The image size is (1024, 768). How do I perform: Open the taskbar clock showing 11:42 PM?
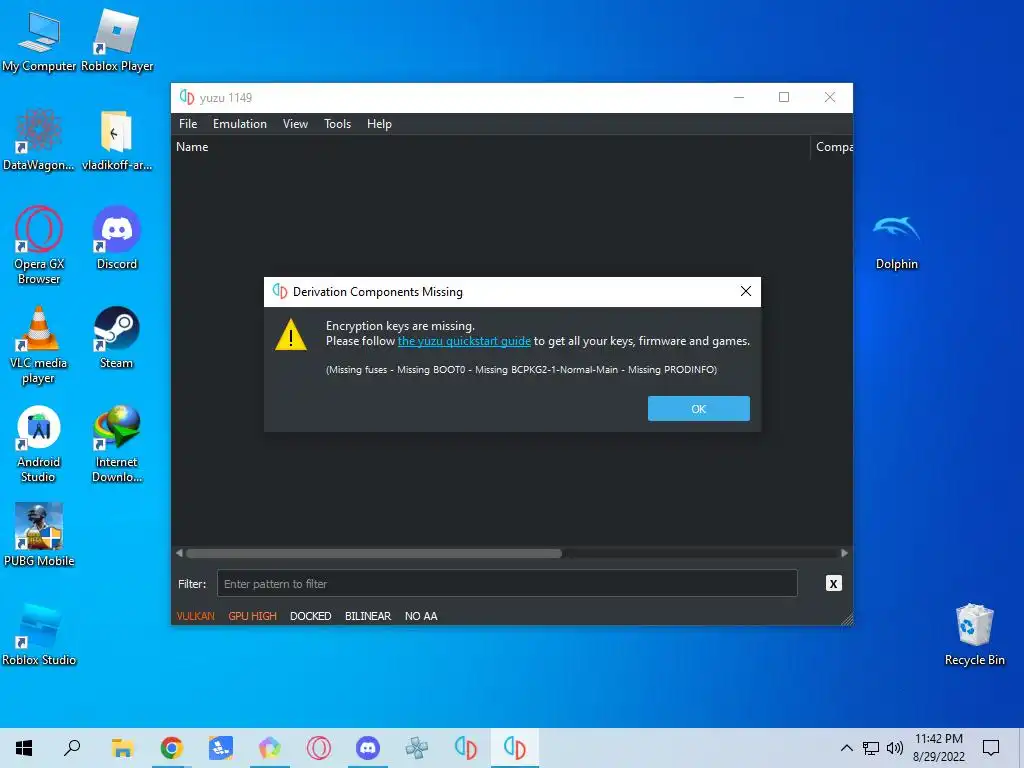tap(938, 748)
